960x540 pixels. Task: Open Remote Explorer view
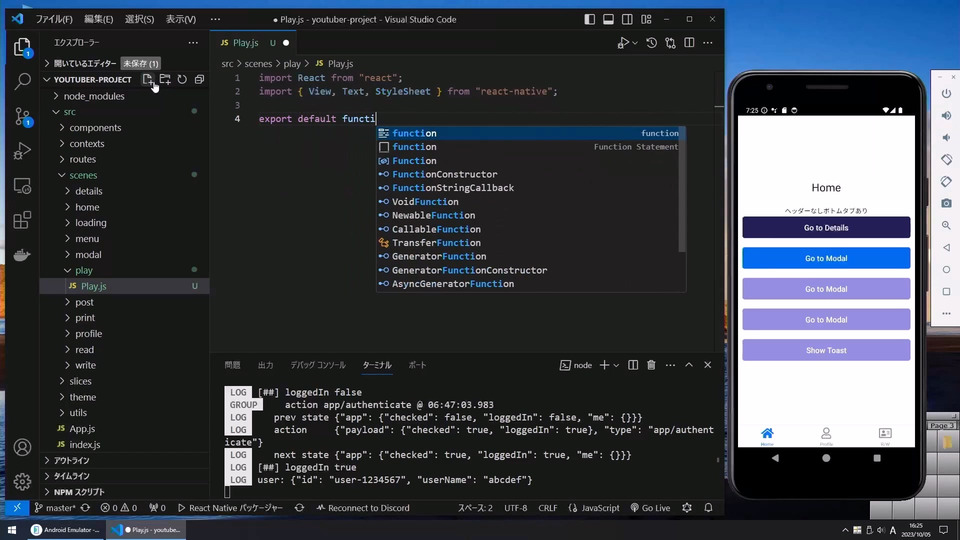(22, 186)
